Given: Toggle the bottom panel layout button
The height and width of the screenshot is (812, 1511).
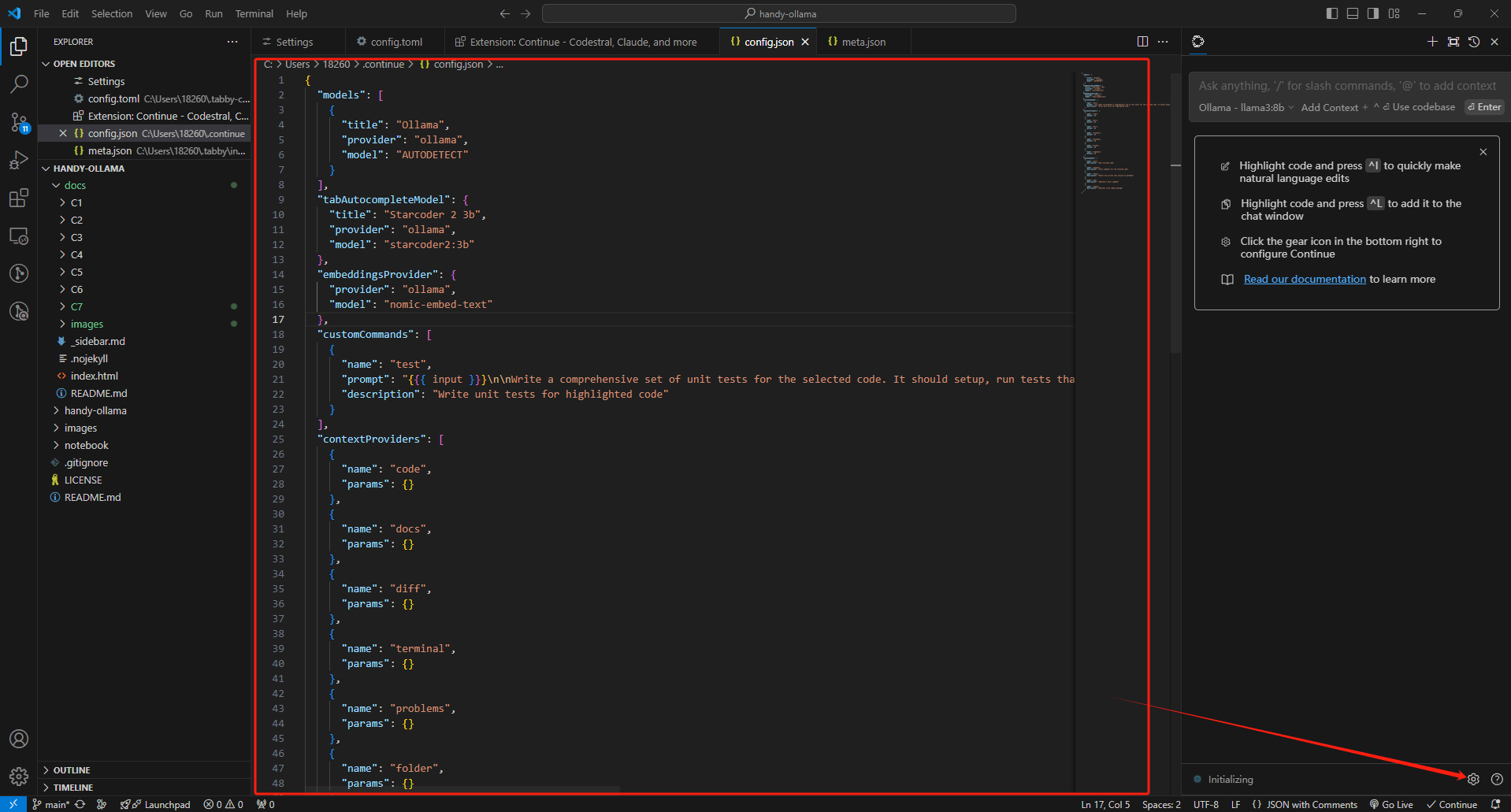Looking at the screenshot, I should coord(1353,13).
